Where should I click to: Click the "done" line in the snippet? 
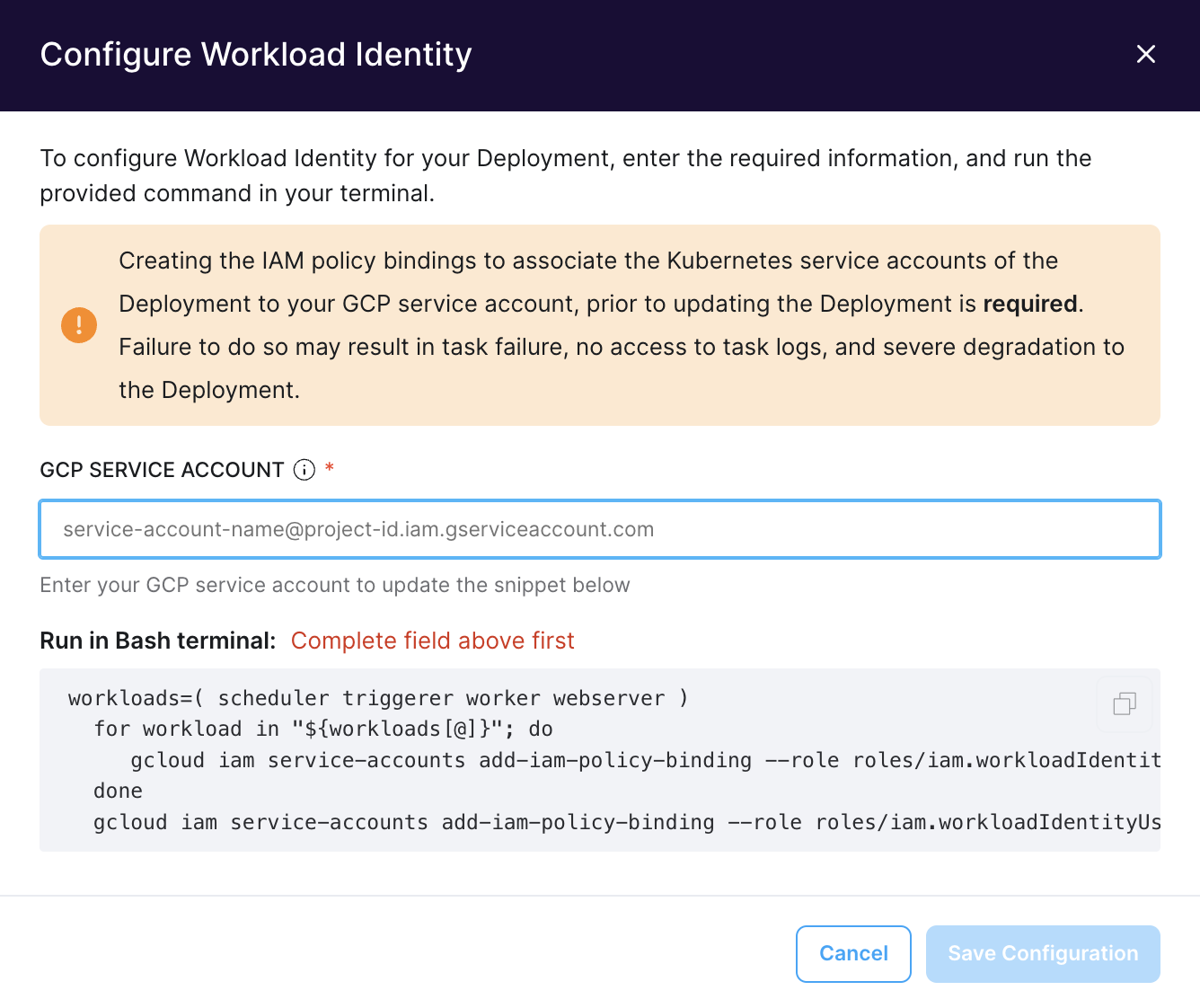click(118, 791)
